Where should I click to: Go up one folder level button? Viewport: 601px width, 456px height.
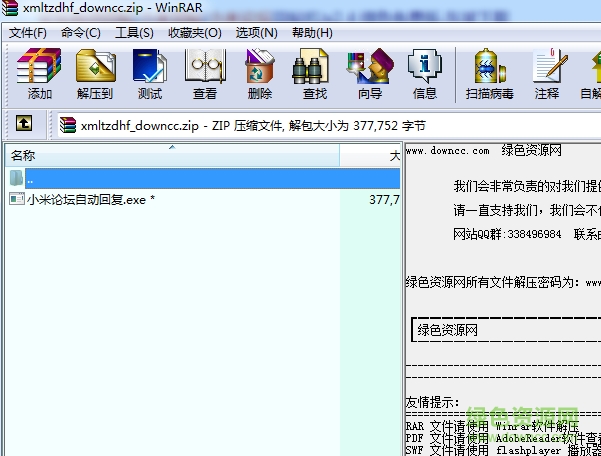pos(24,125)
